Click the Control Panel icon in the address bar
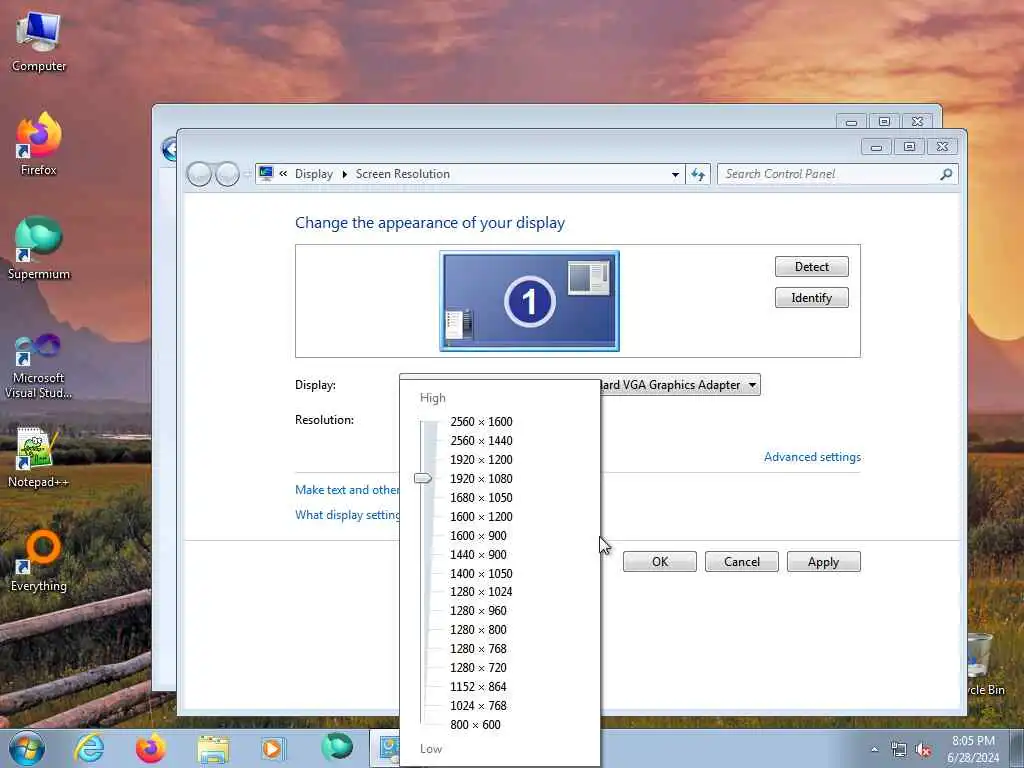The height and width of the screenshot is (768, 1024). pos(266,174)
